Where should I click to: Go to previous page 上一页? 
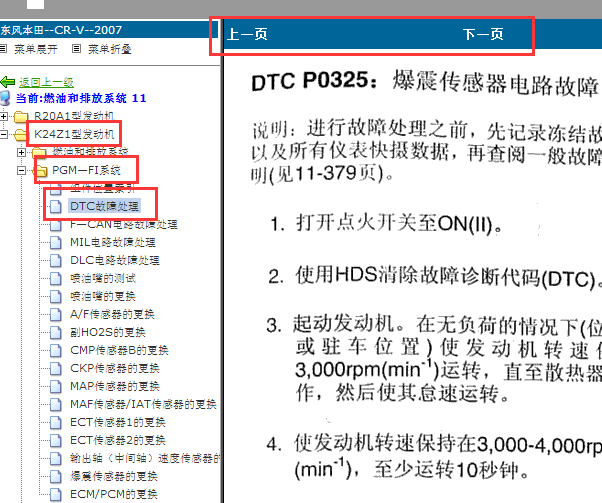[247, 34]
